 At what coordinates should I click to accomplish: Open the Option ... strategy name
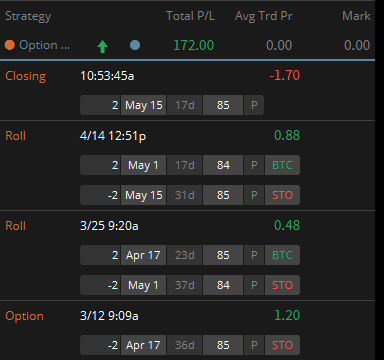tap(44, 45)
